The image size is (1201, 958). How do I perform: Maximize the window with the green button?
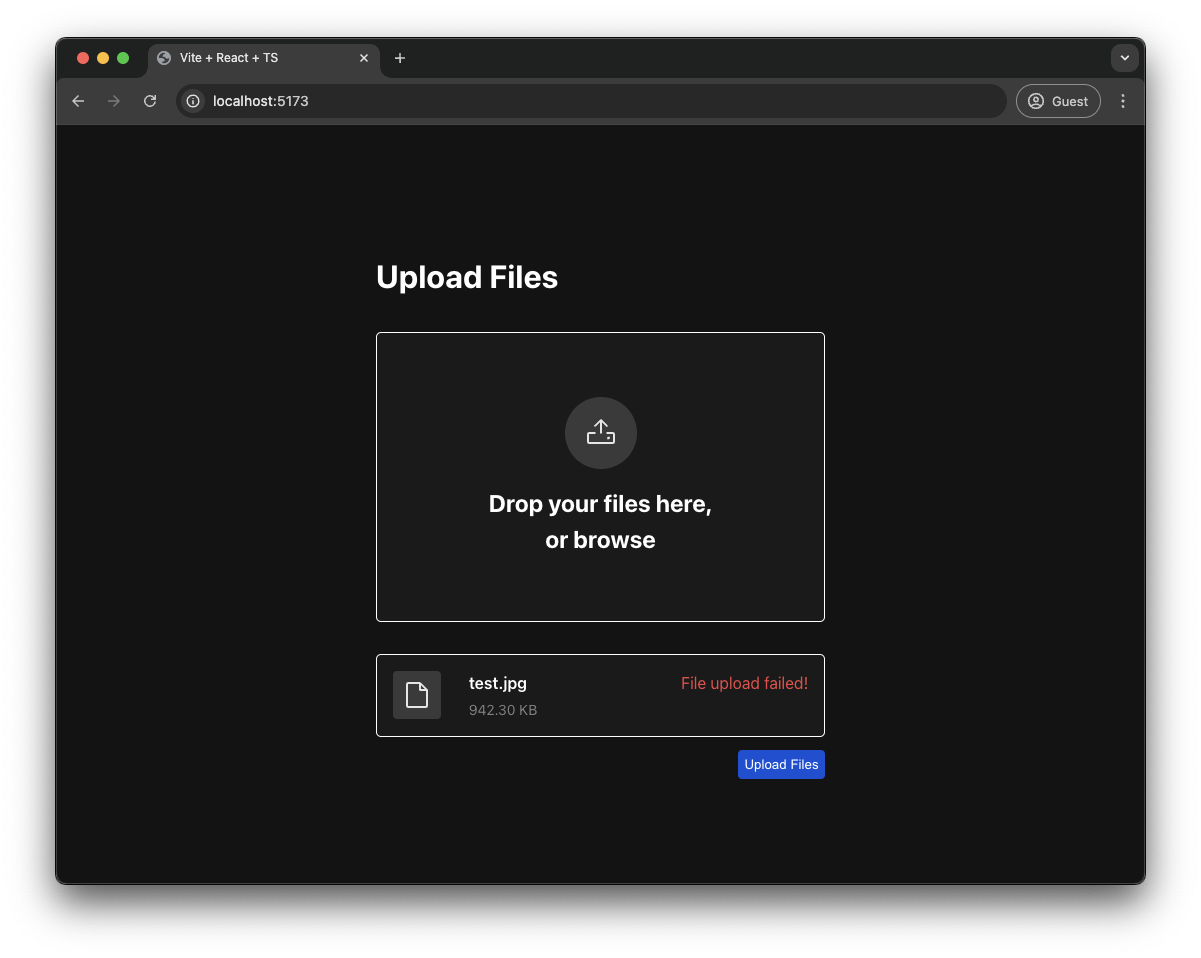point(123,58)
